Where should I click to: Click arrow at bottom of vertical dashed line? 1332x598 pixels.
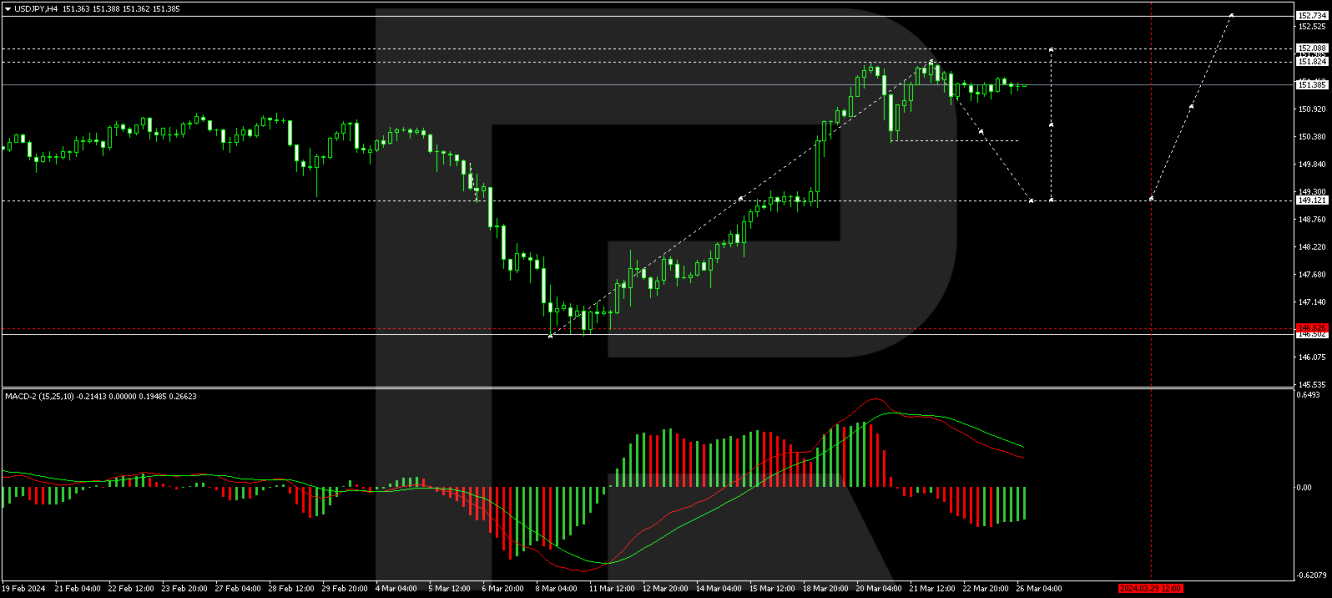click(1051, 200)
